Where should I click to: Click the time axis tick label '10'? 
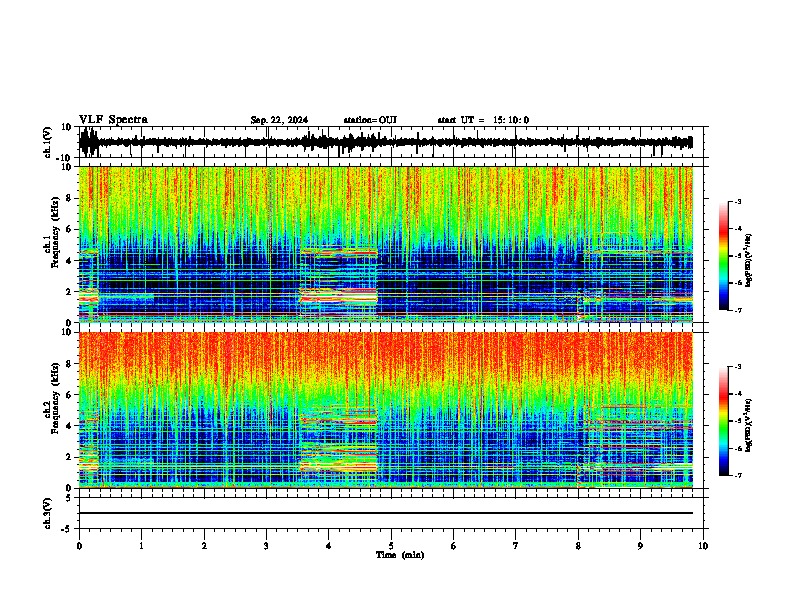coord(703,546)
